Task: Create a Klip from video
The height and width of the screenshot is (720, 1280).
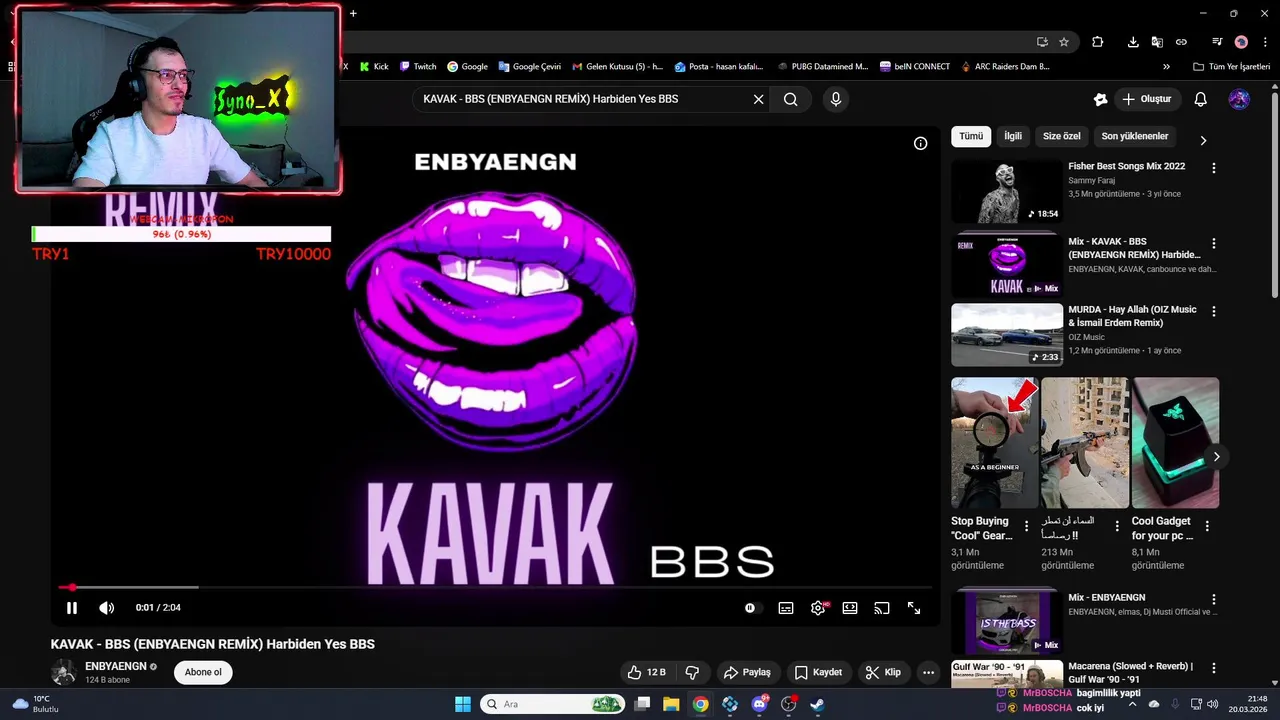Action: tap(884, 672)
